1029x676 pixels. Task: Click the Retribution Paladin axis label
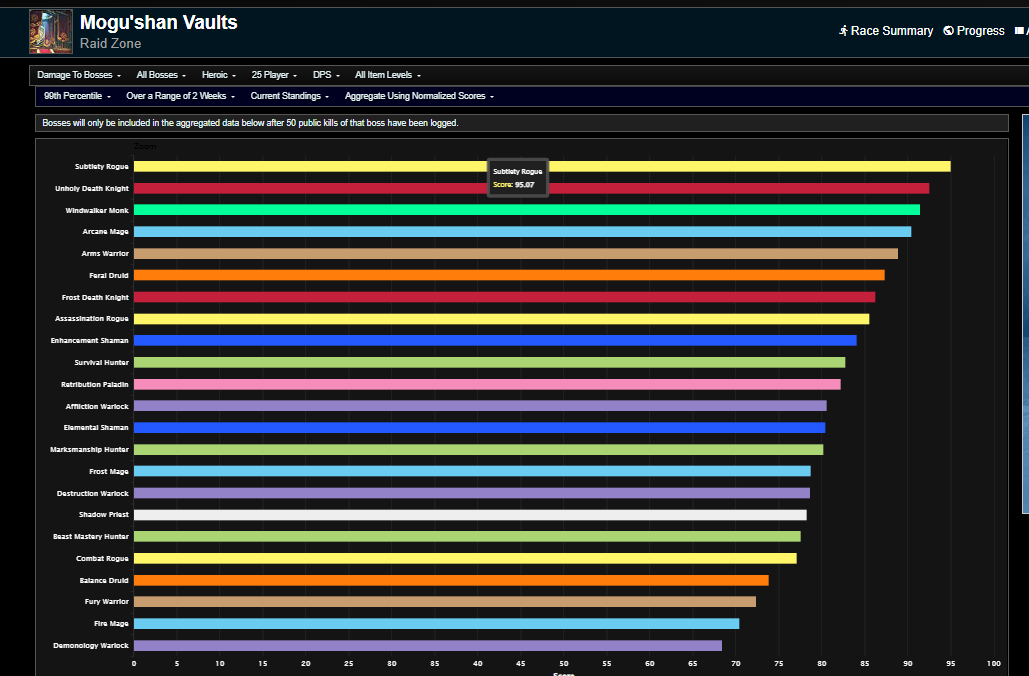[95, 385]
